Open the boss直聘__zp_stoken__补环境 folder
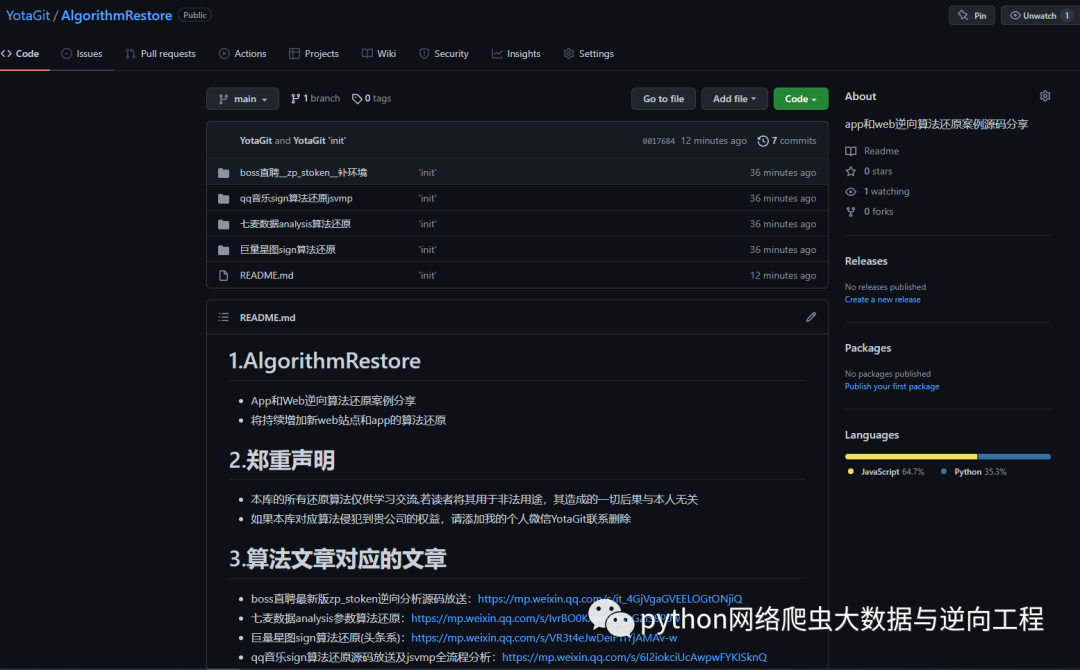 pyautogui.click(x=303, y=173)
